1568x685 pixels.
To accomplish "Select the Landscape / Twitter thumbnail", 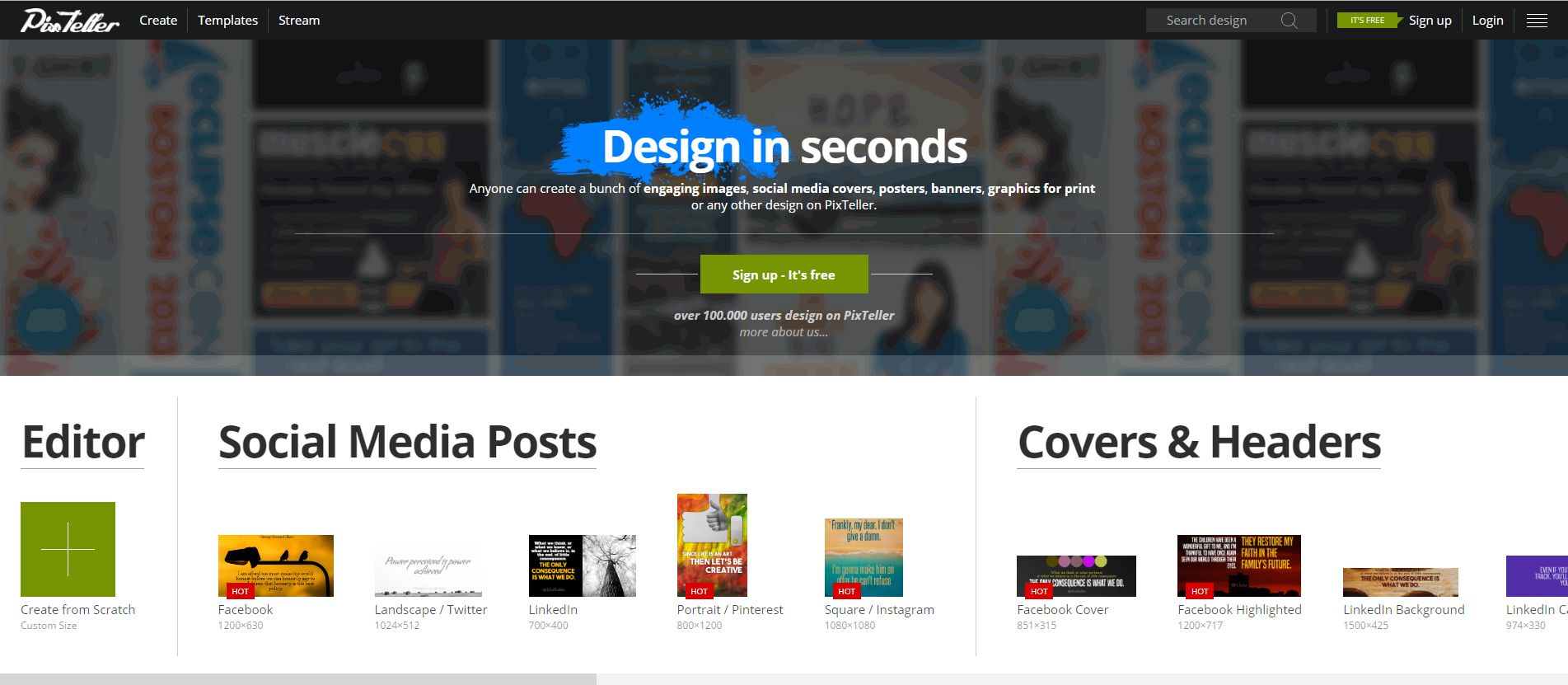I will (x=428, y=570).
